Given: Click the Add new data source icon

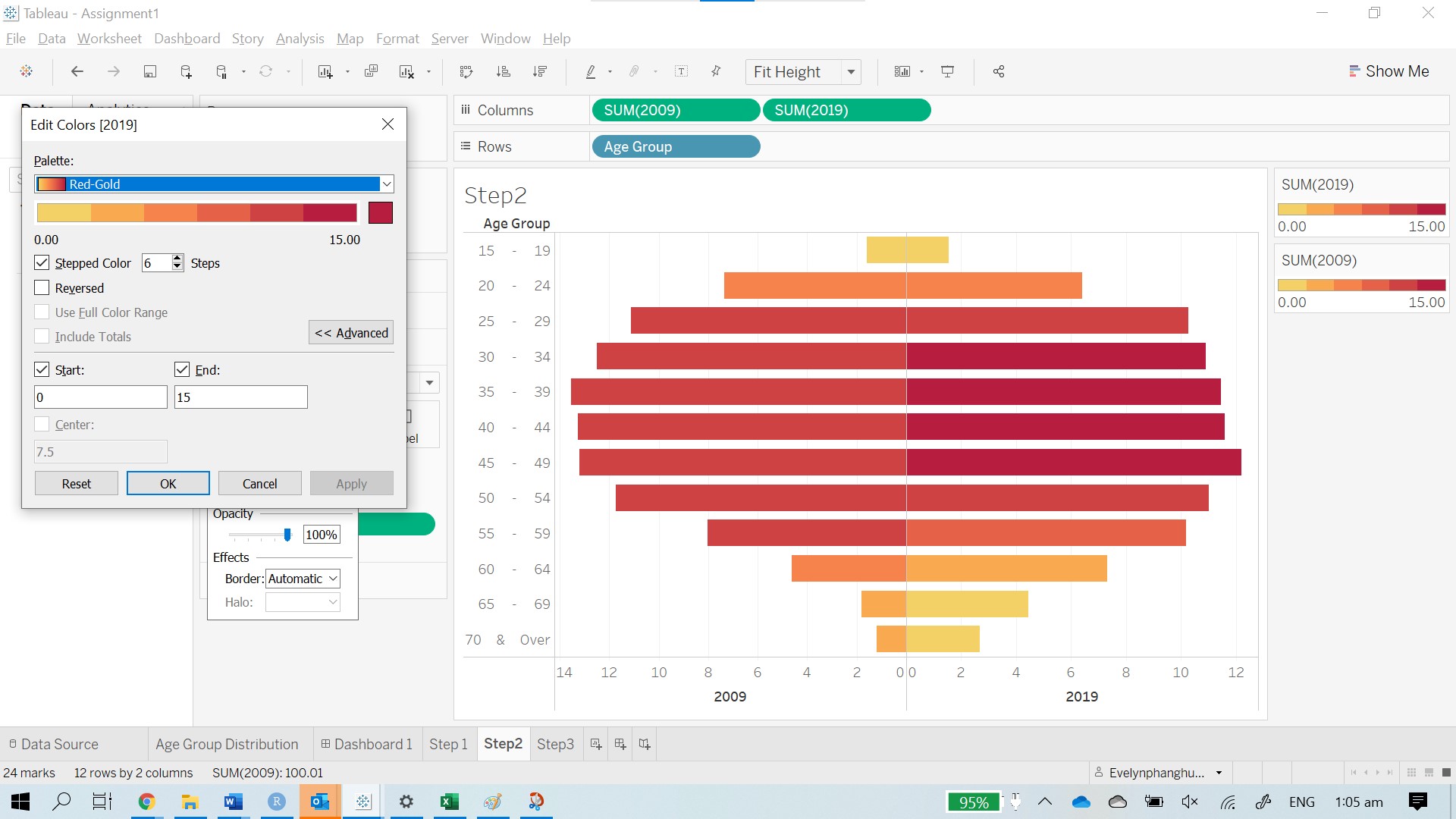Looking at the screenshot, I should click(186, 71).
